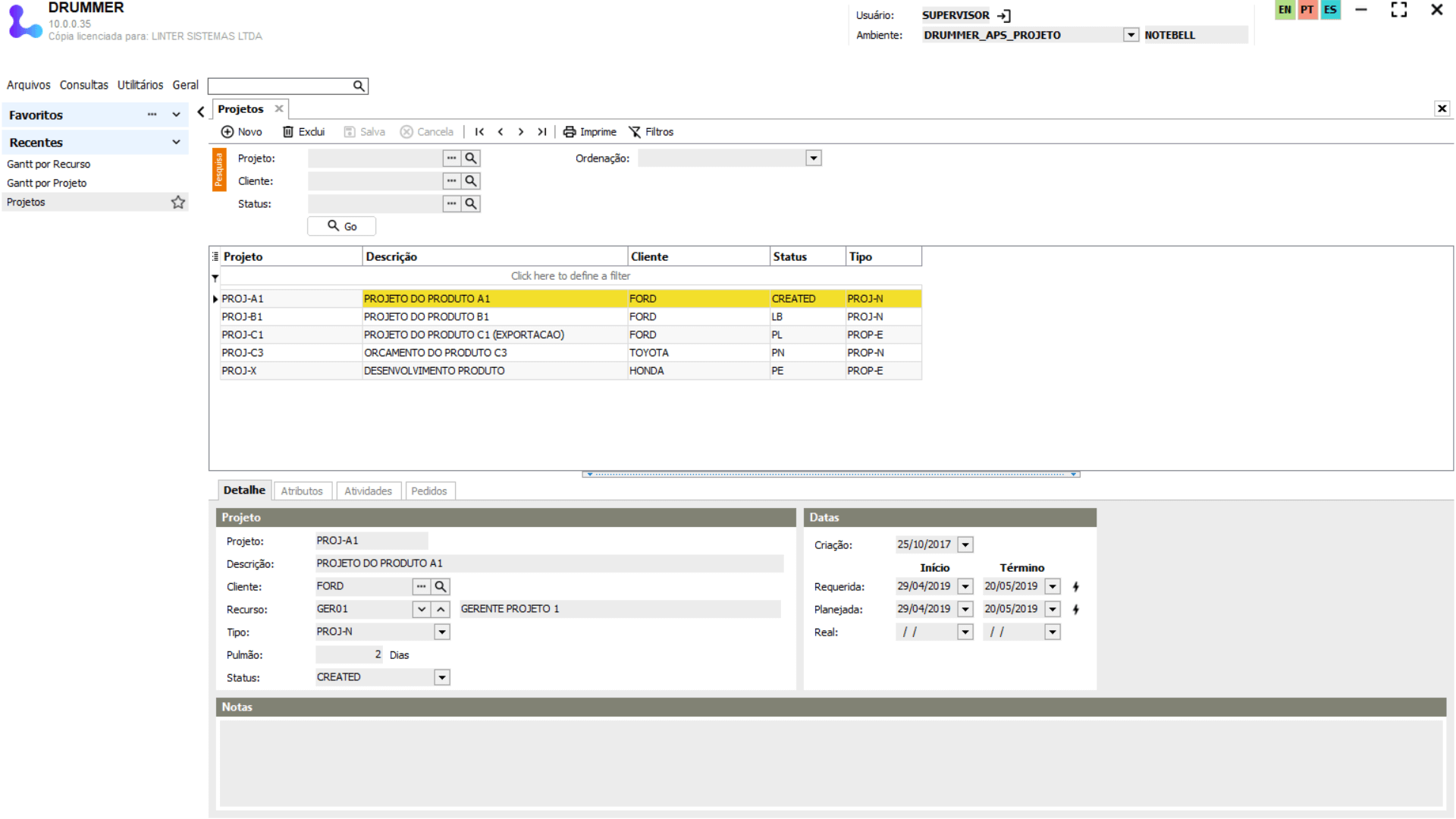Expand the Status dropdown in Detalhe
Image resolution: width=1456 pixels, height=819 pixels.
point(441,678)
